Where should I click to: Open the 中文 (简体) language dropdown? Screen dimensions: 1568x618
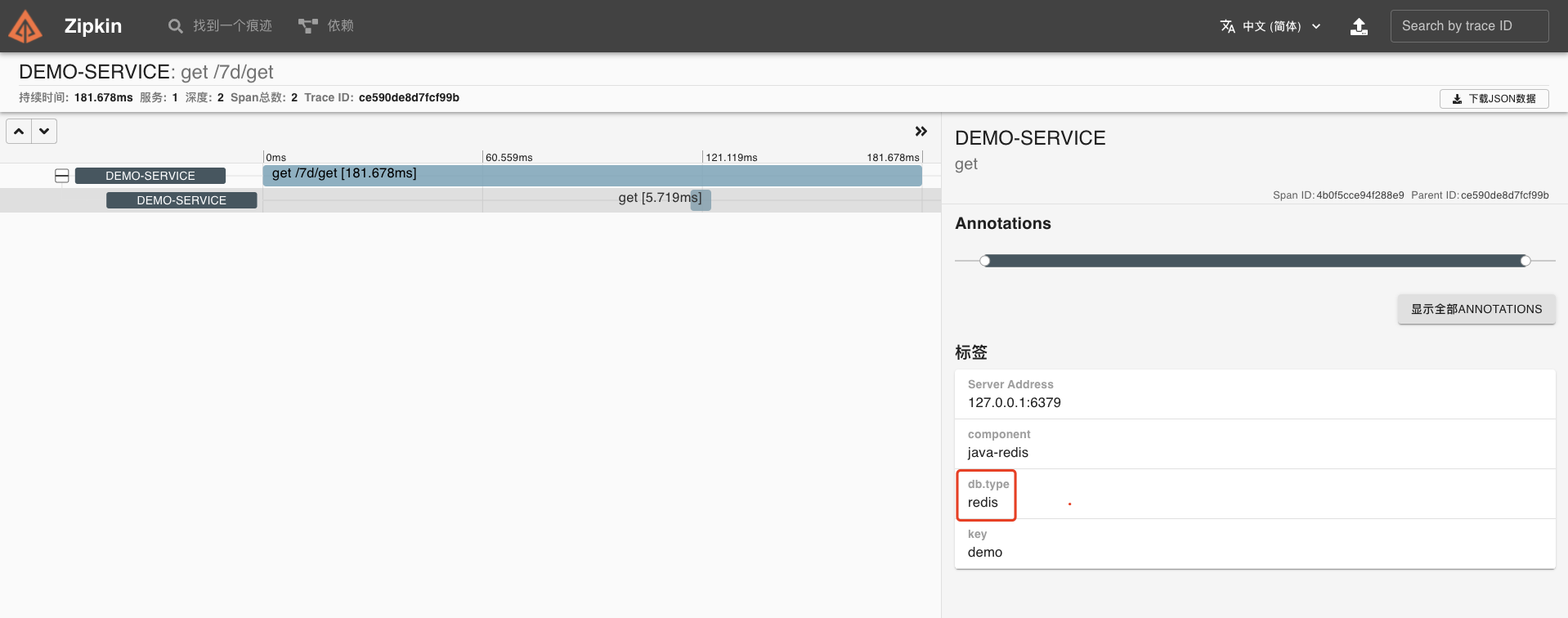pos(1270,26)
